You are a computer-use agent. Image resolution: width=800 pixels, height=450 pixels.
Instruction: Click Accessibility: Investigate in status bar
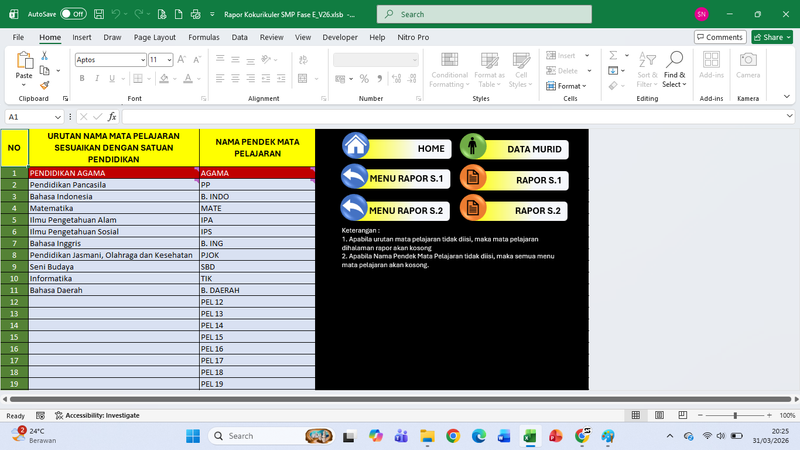pos(97,415)
